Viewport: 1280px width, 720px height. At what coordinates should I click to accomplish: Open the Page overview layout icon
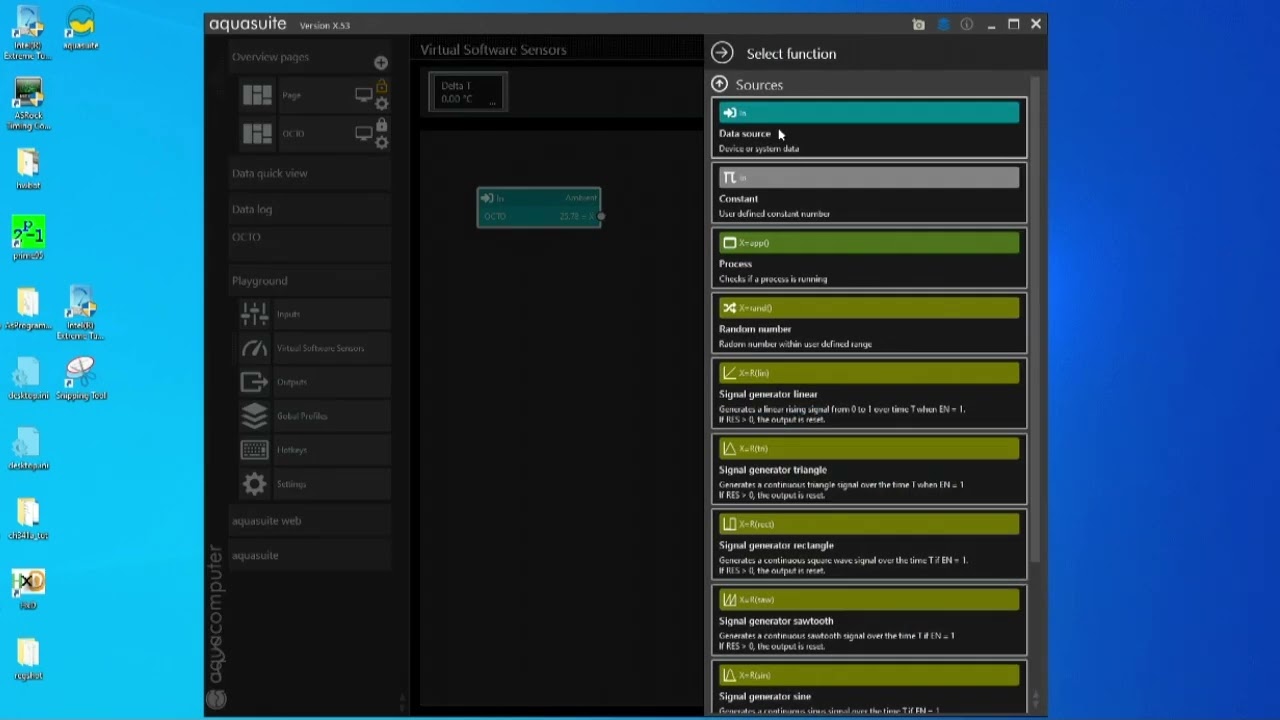click(x=257, y=95)
